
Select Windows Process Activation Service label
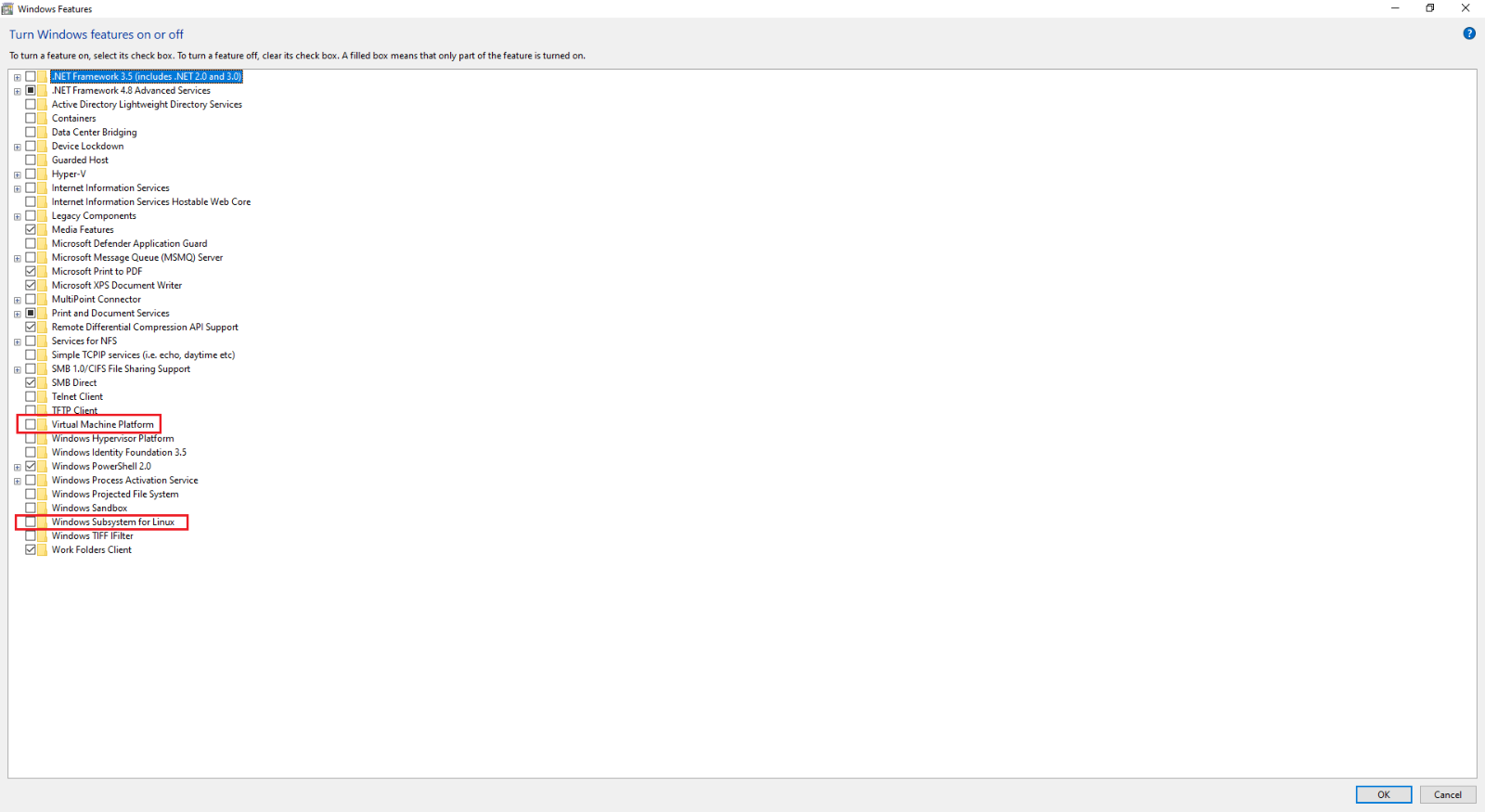coord(125,480)
